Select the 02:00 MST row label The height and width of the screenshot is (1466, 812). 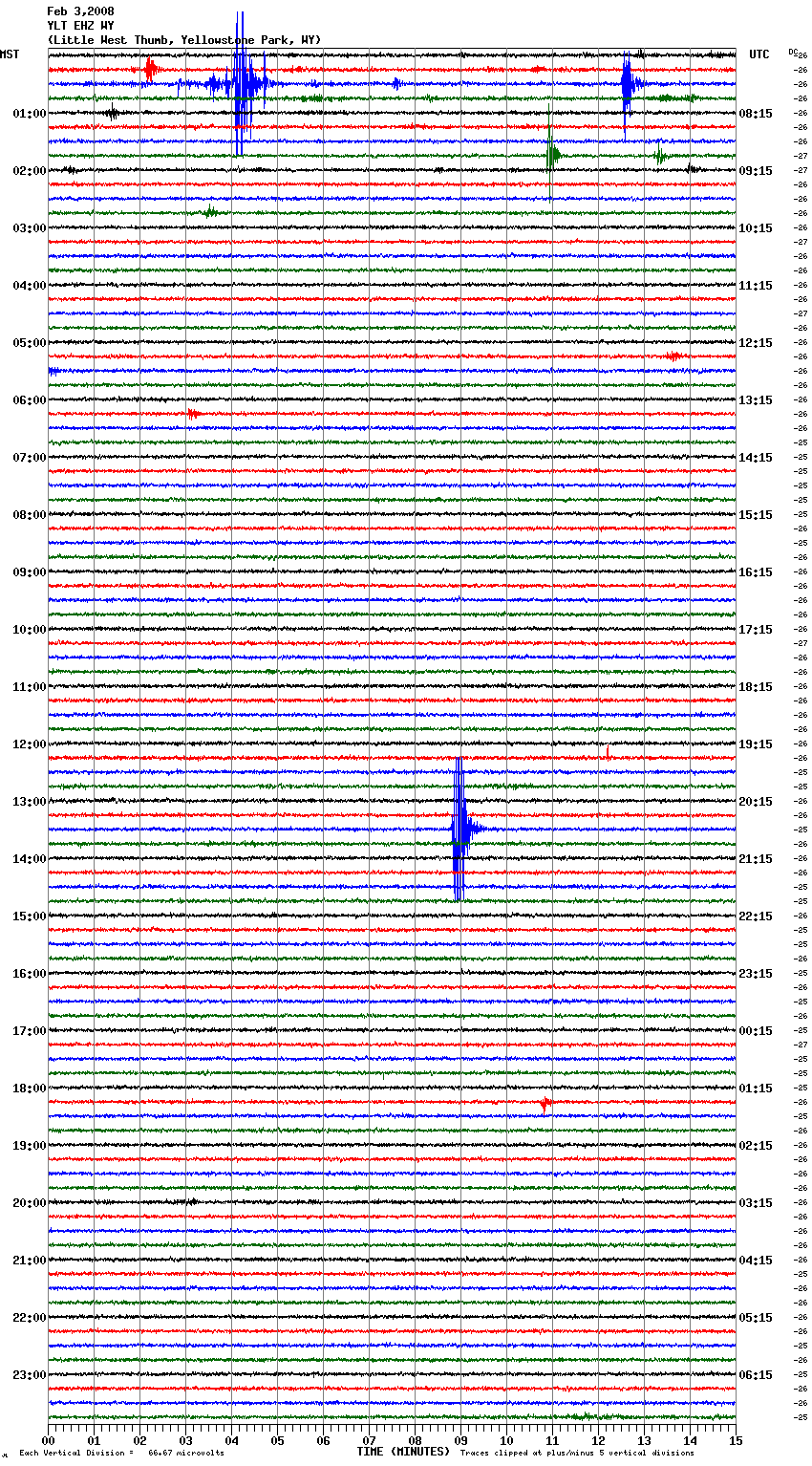(30, 171)
